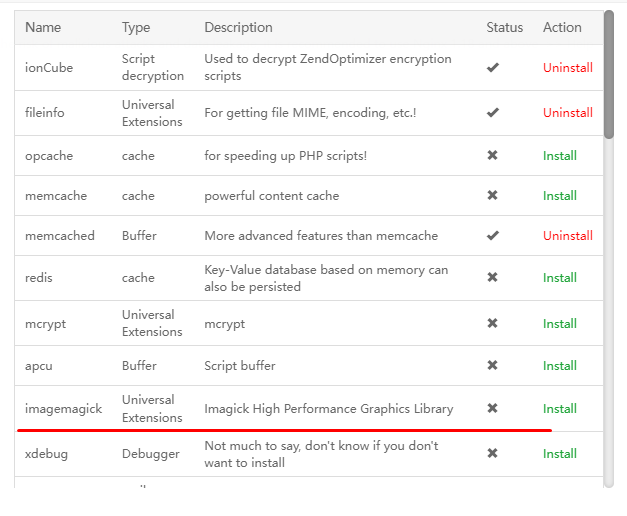
Task: Click the Name column header
Action: pyautogui.click(x=43, y=28)
